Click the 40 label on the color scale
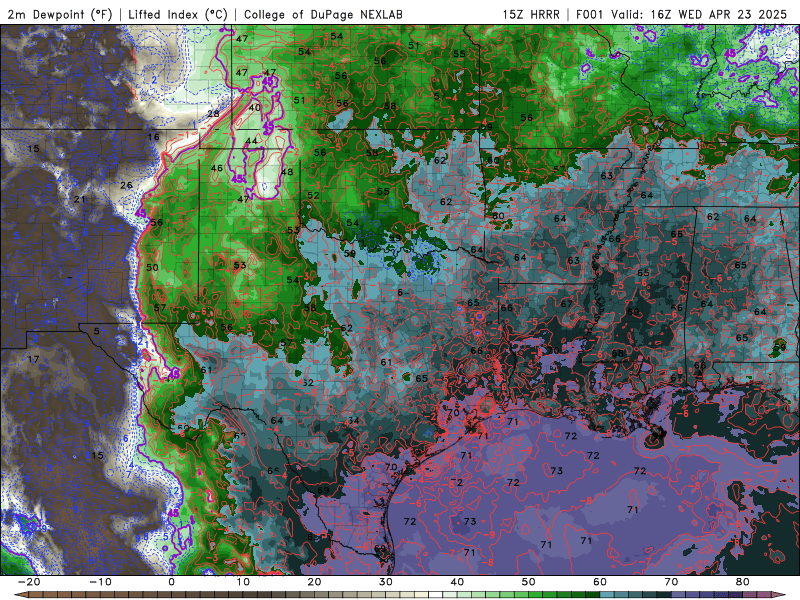 tap(457, 582)
